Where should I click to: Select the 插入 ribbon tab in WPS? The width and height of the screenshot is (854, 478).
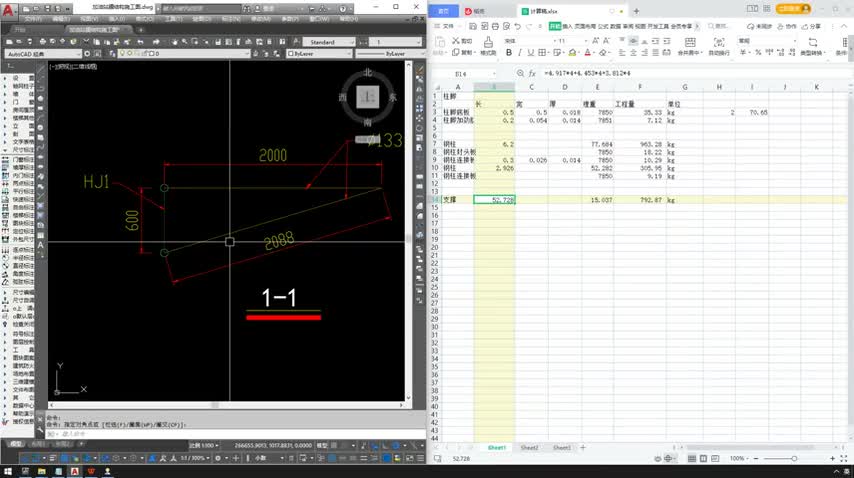pos(568,26)
